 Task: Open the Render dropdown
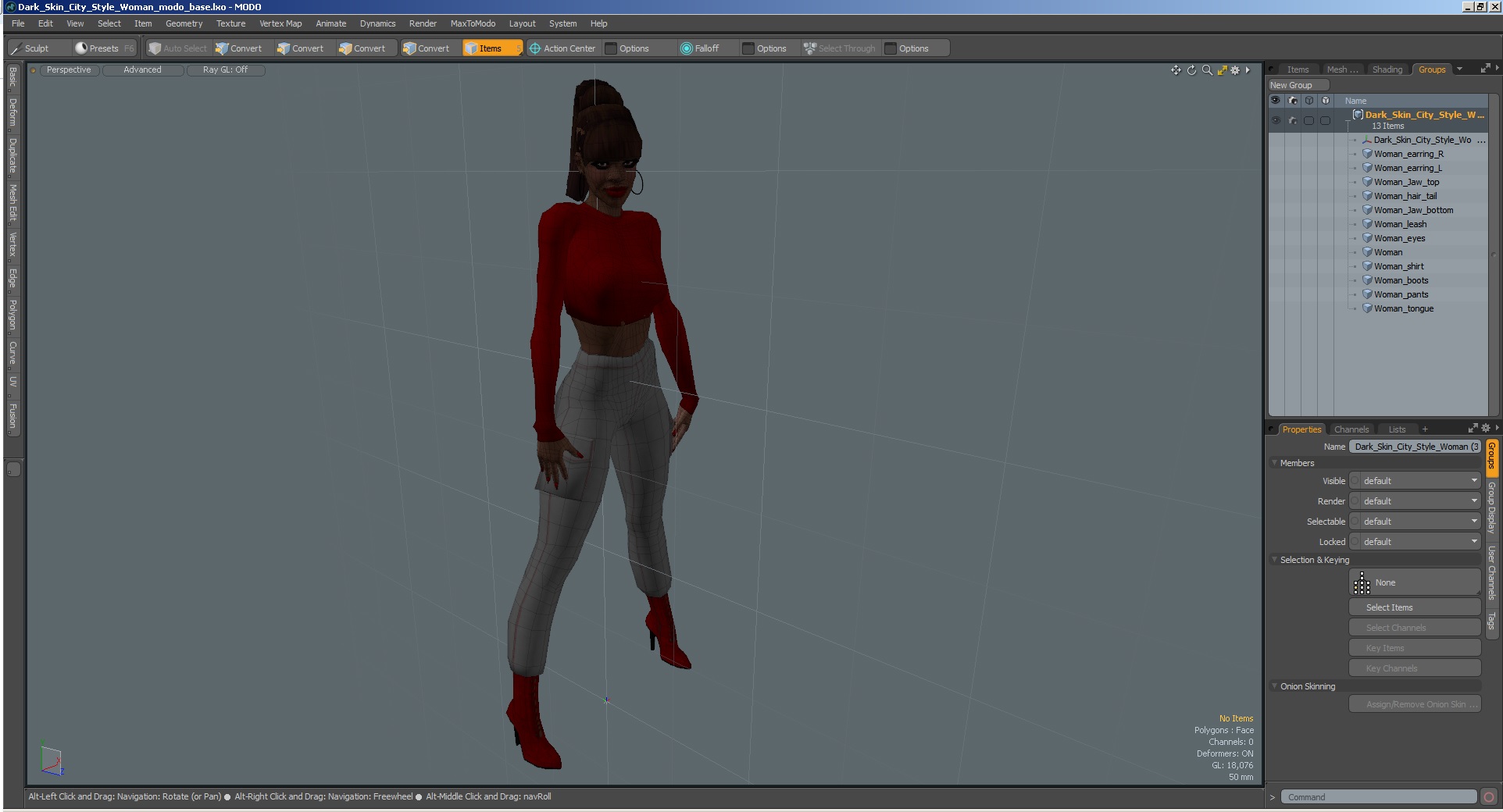click(x=1420, y=501)
